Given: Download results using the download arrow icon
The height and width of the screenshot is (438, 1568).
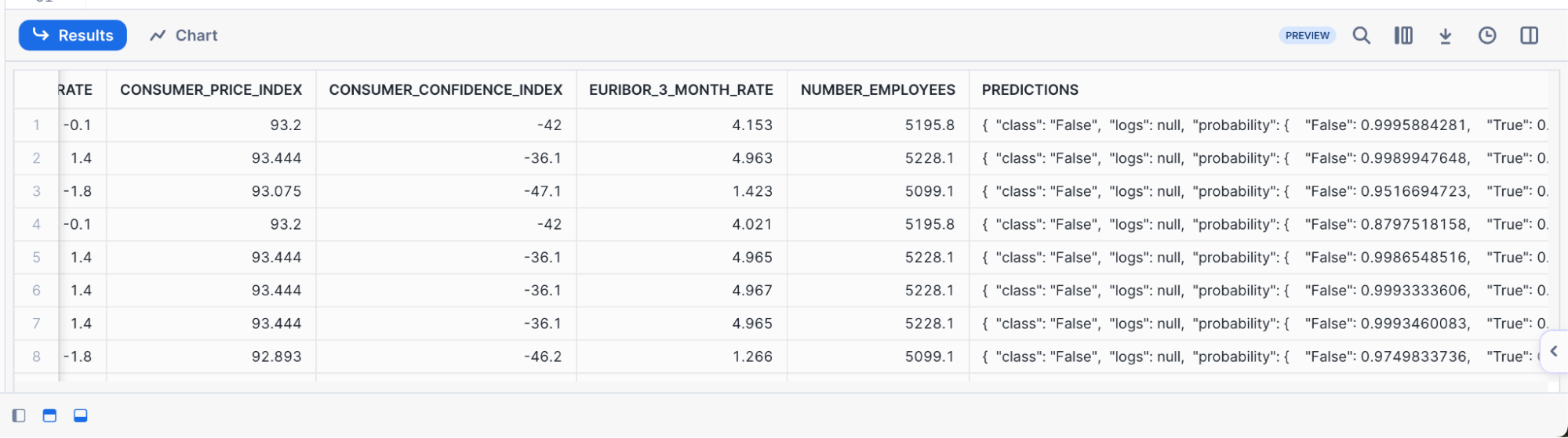Looking at the screenshot, I should pos(1445,36).
